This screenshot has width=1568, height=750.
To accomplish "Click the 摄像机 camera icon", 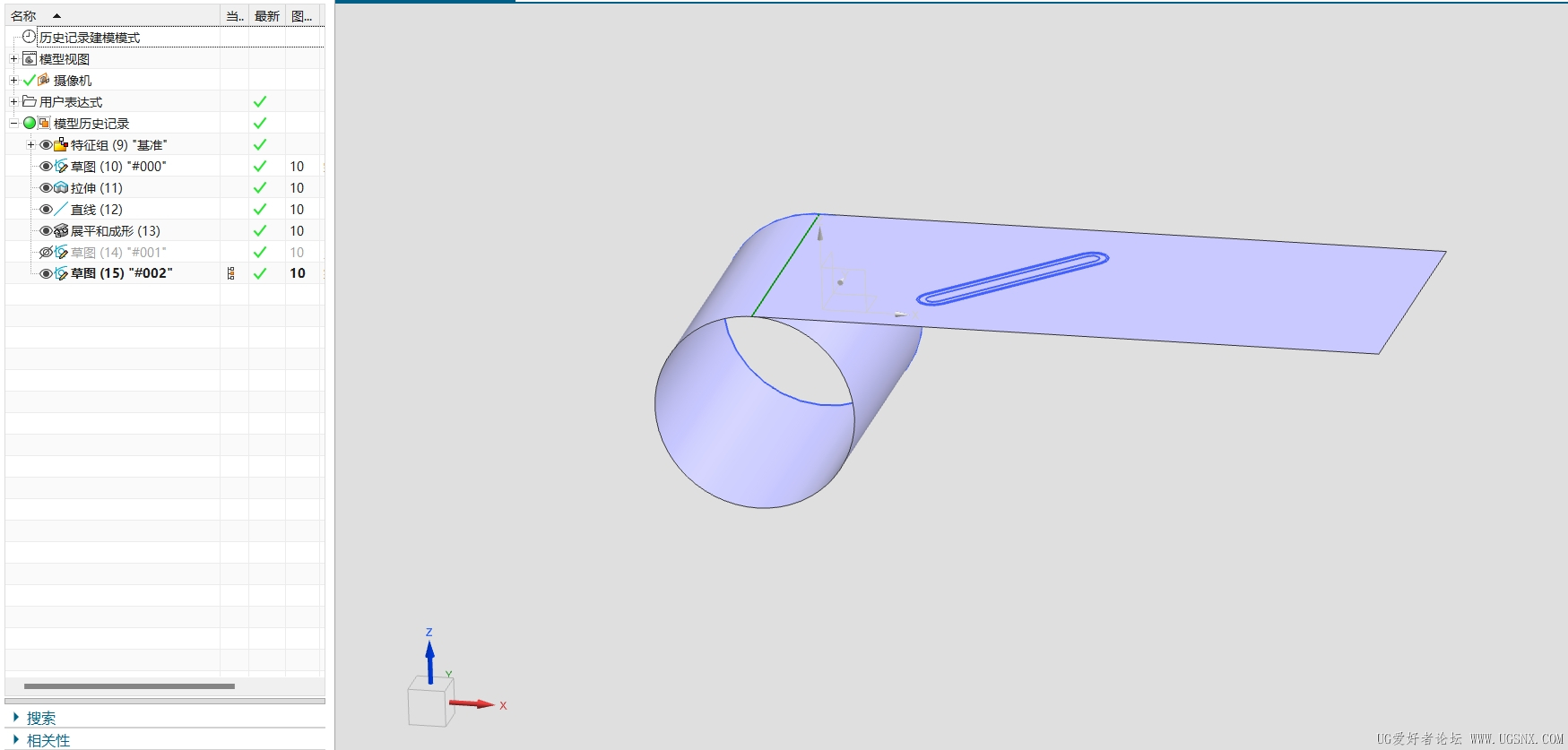I will coord(43,80).
